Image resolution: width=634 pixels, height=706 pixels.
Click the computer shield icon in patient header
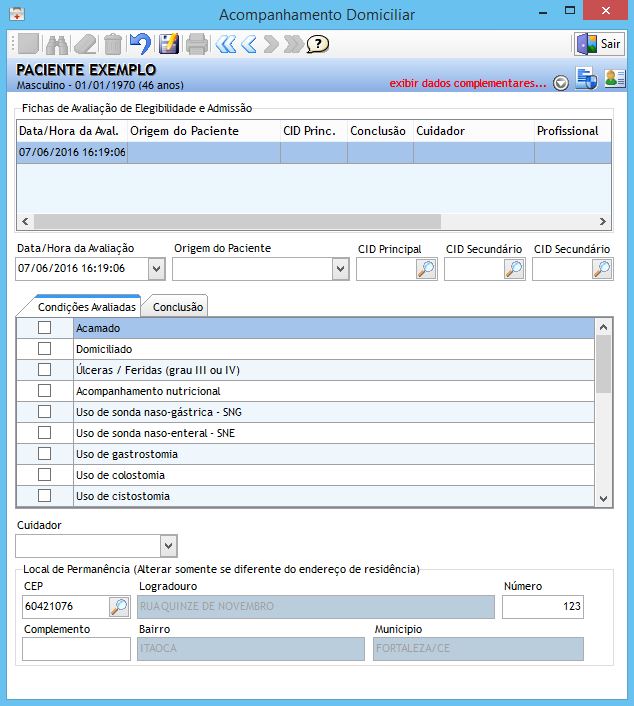(586, 78)
